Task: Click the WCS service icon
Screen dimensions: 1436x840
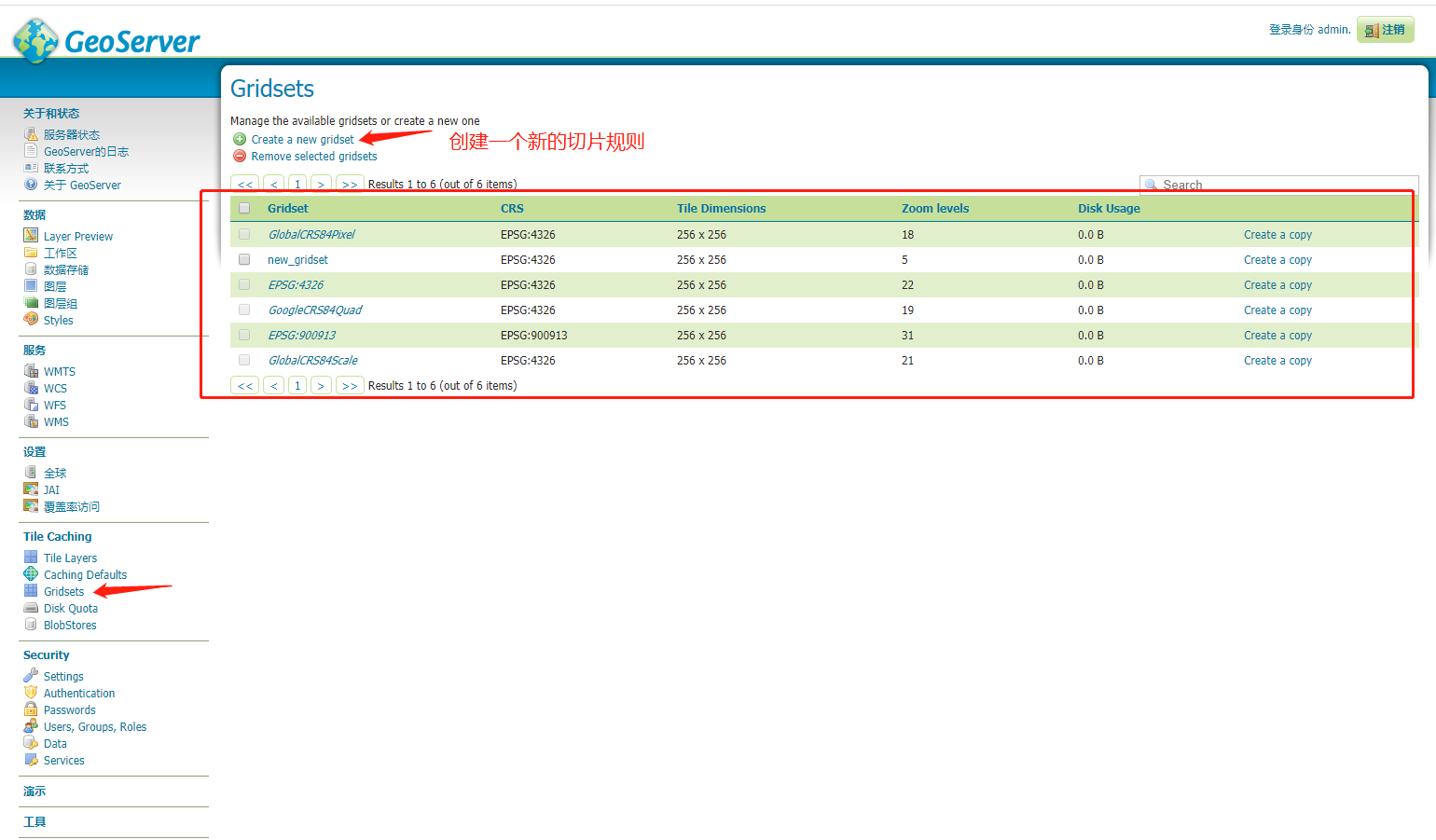Action: coord(31,388)
